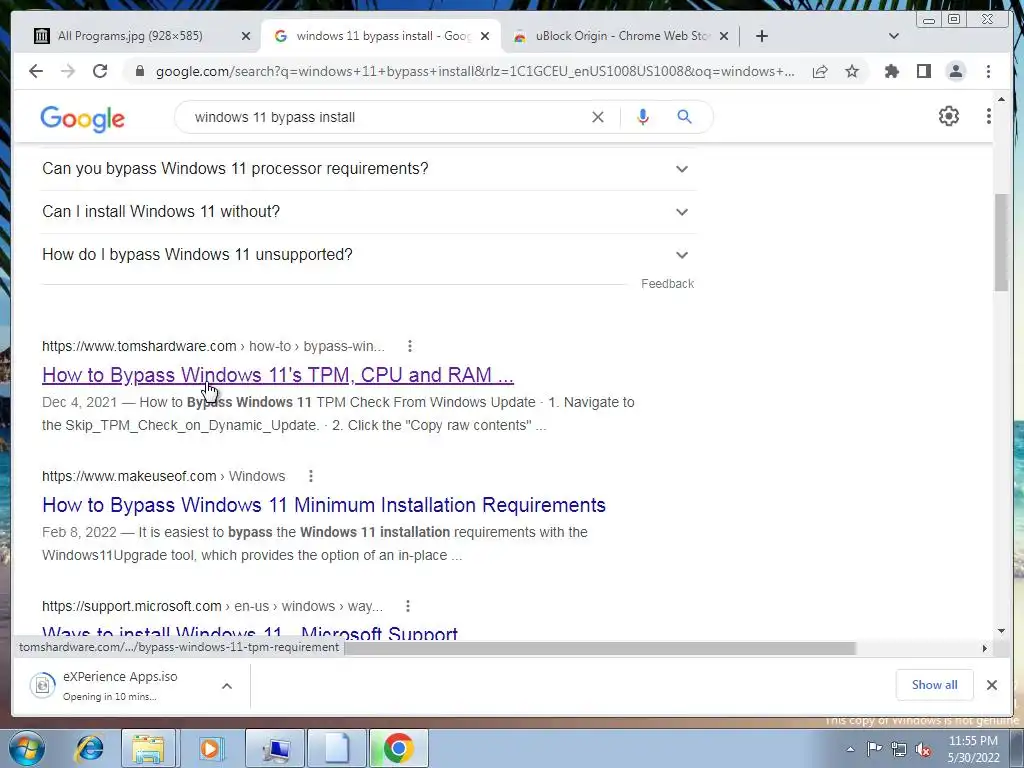1024x768 pixels.
Task: Click Feedback under related questions
Action: click(667, 283)
